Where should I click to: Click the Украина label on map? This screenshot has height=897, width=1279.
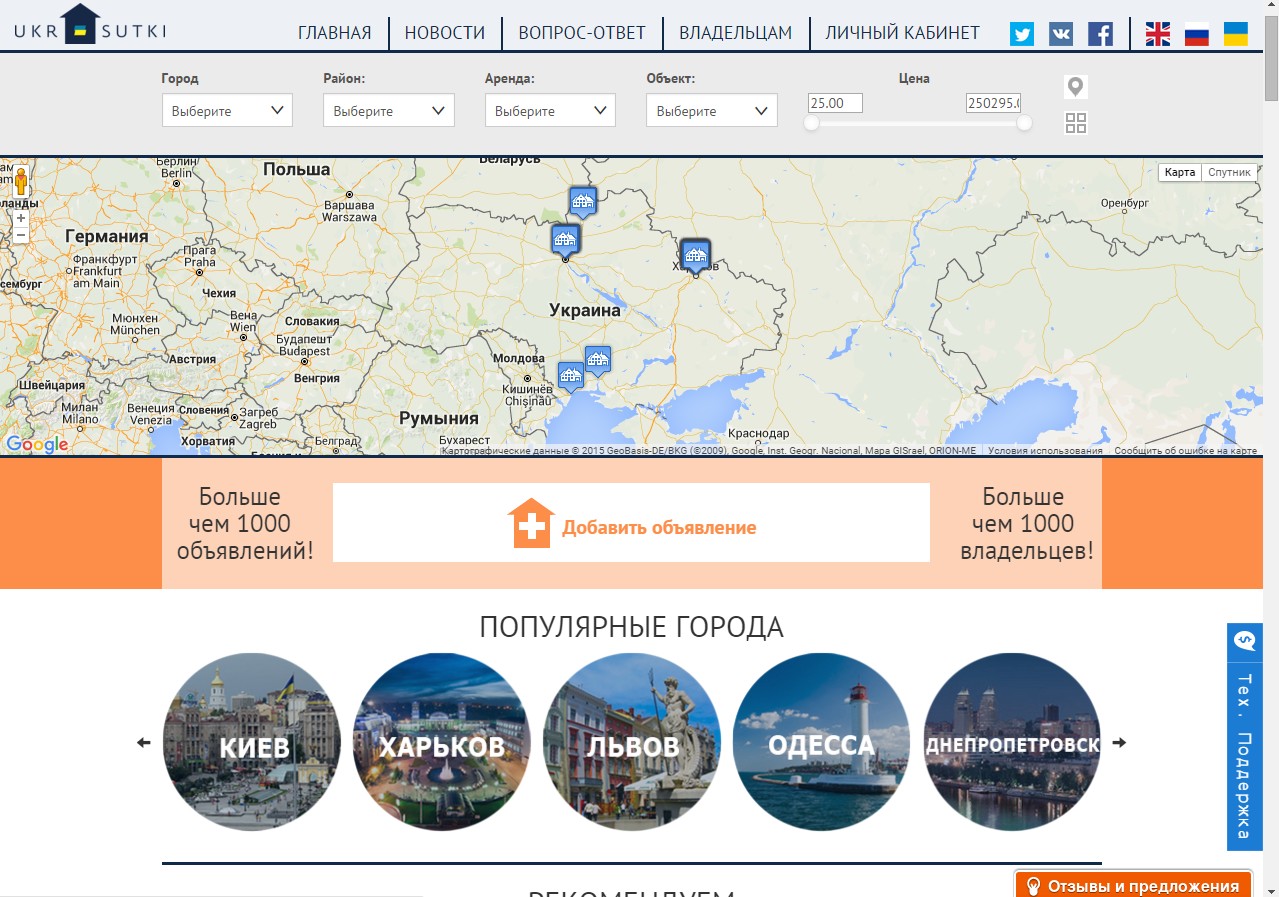tap(585, 310)
